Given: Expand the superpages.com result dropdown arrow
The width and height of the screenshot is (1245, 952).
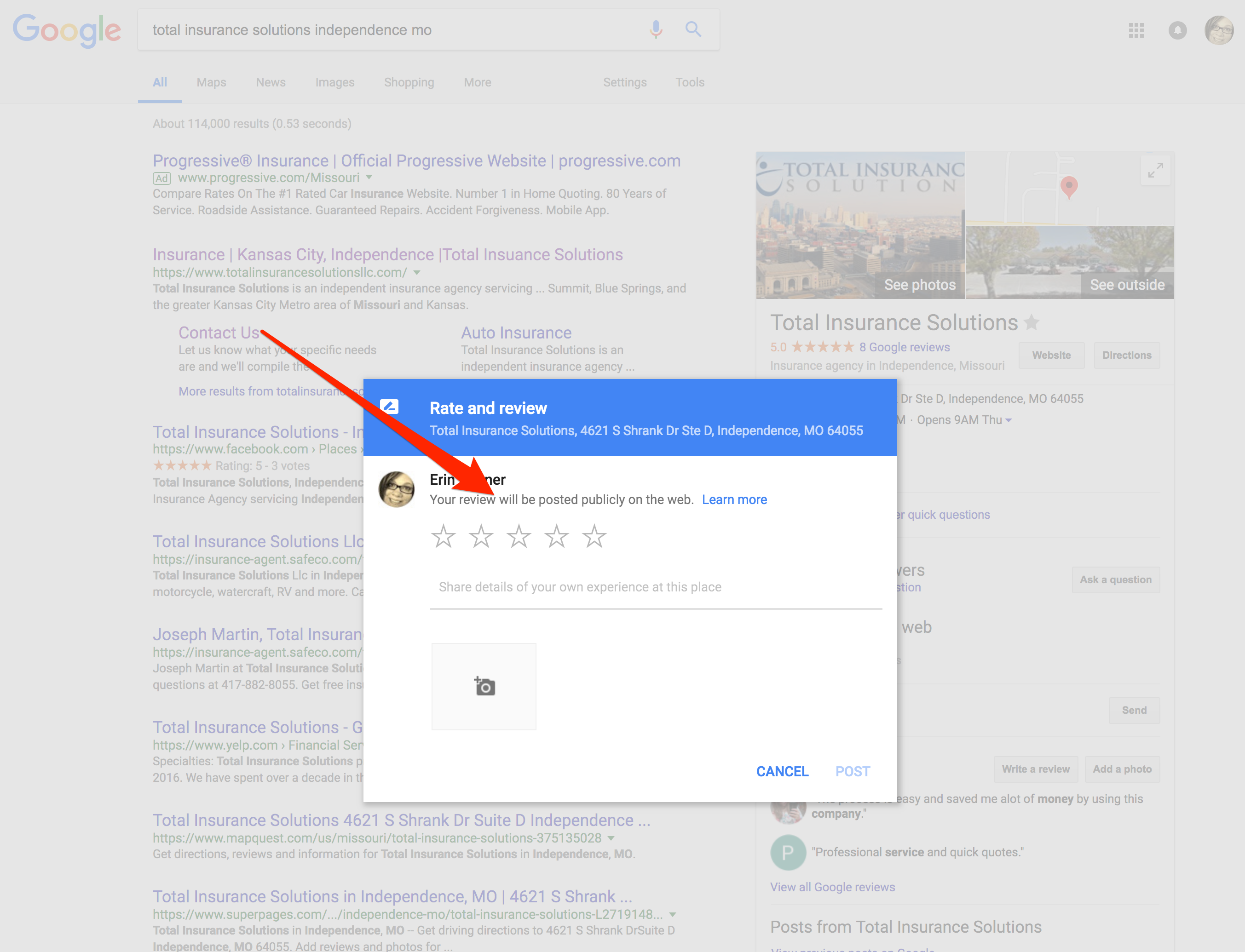Looking at the screenshot, I should [672, 914].
